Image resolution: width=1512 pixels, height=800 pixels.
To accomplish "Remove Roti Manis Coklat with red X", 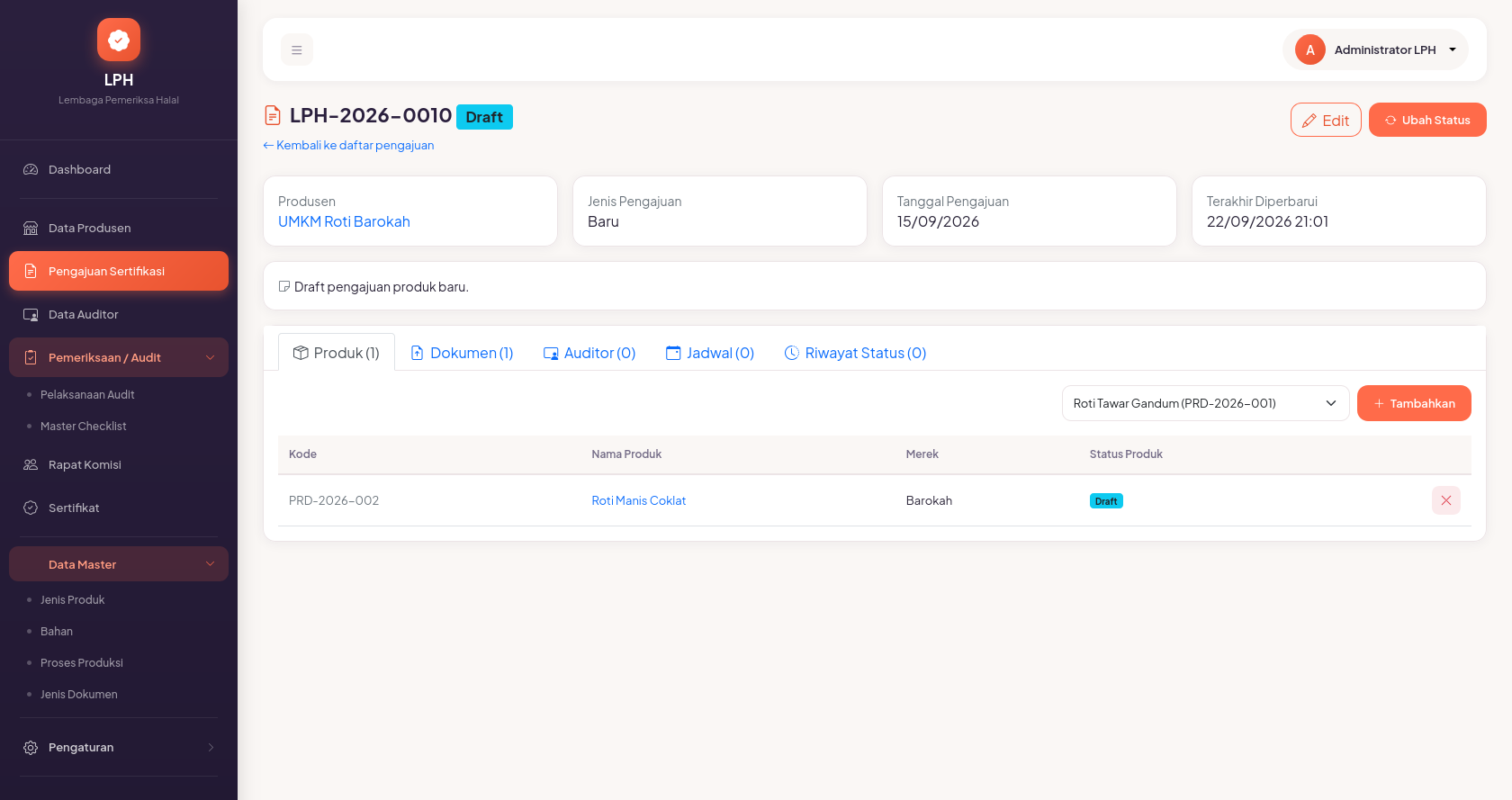I will [1445, 500].
